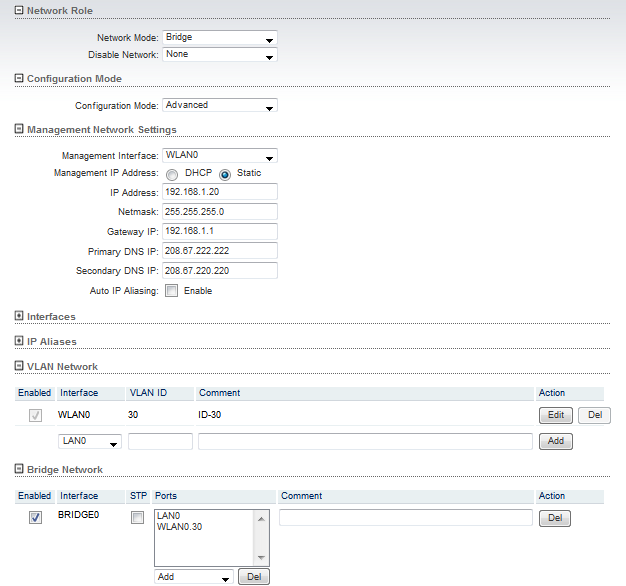The height and width of the screenshot is (586, 626).
Task: Enable Auto IP Aliasing checkbox
Action: 171,291
